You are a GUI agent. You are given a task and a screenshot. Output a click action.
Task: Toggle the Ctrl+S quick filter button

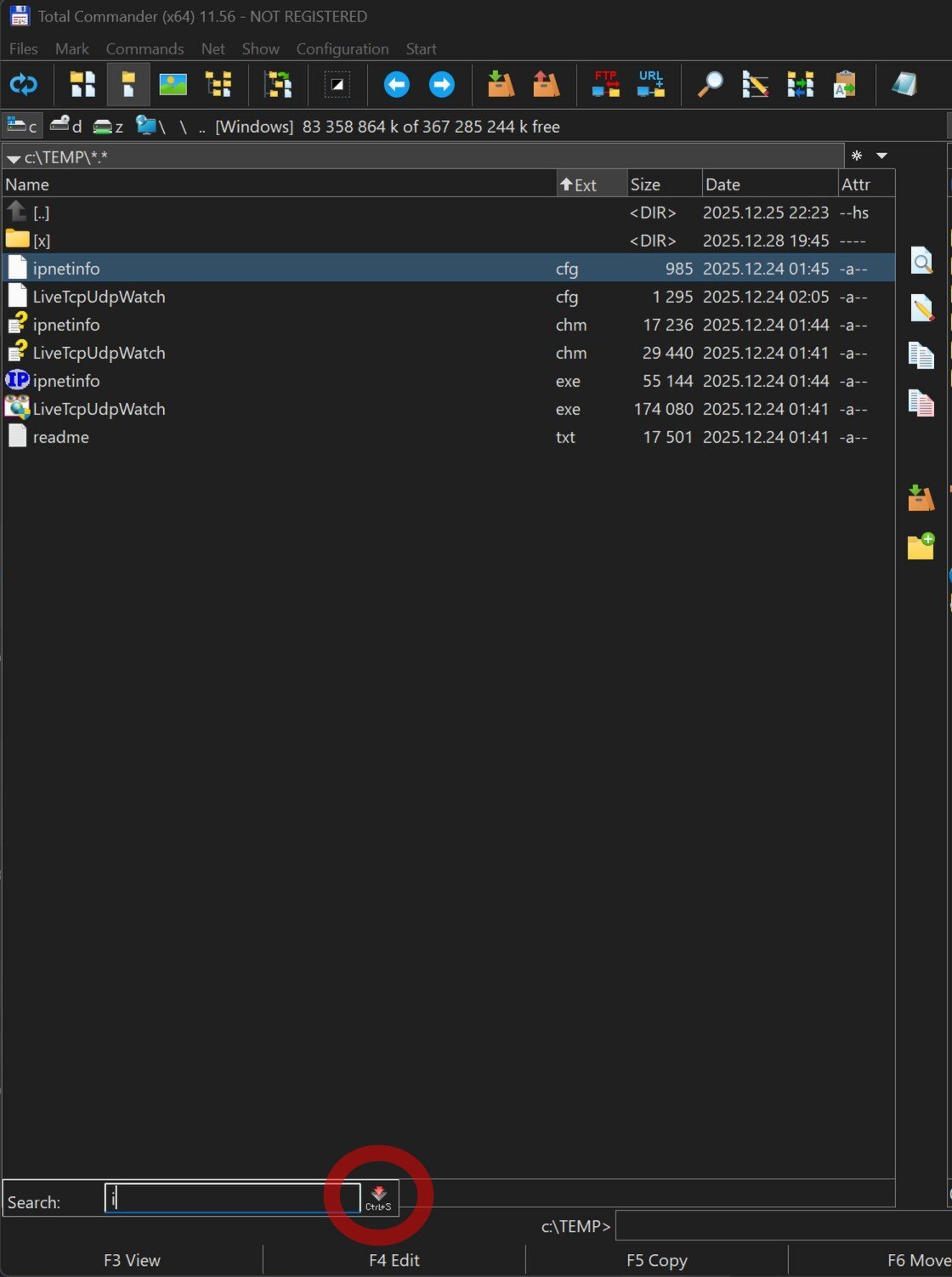379,1198
